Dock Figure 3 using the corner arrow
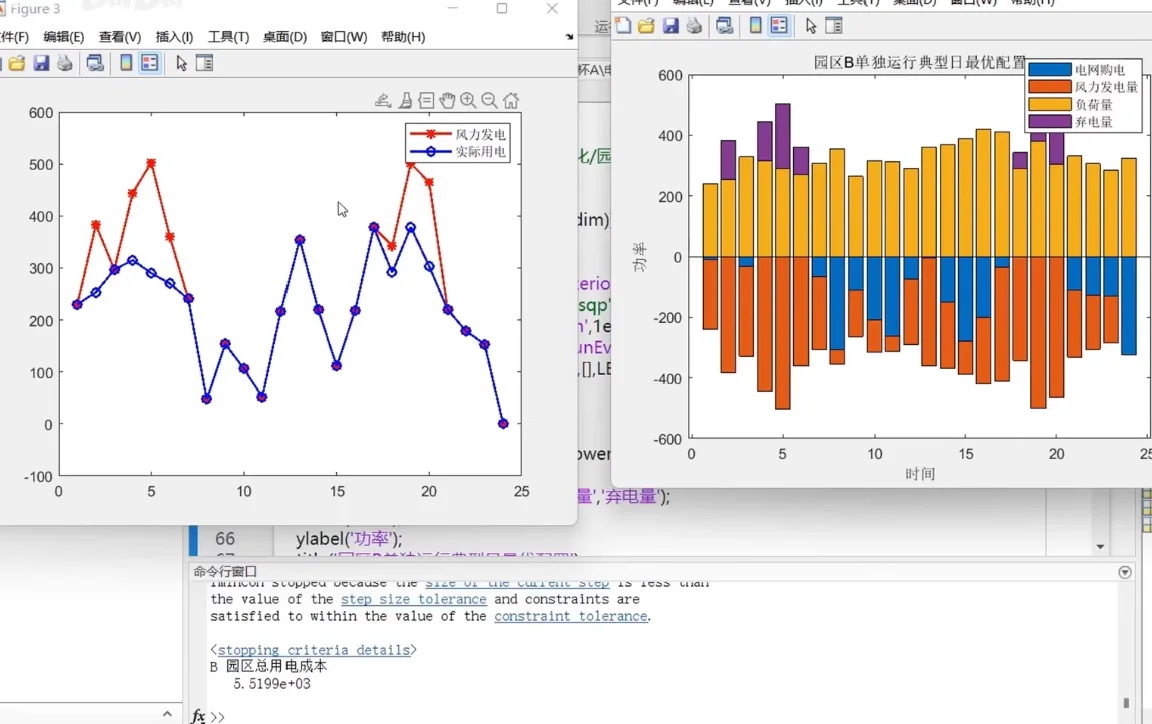This screenshot has height=724, width=1152. 569,37
